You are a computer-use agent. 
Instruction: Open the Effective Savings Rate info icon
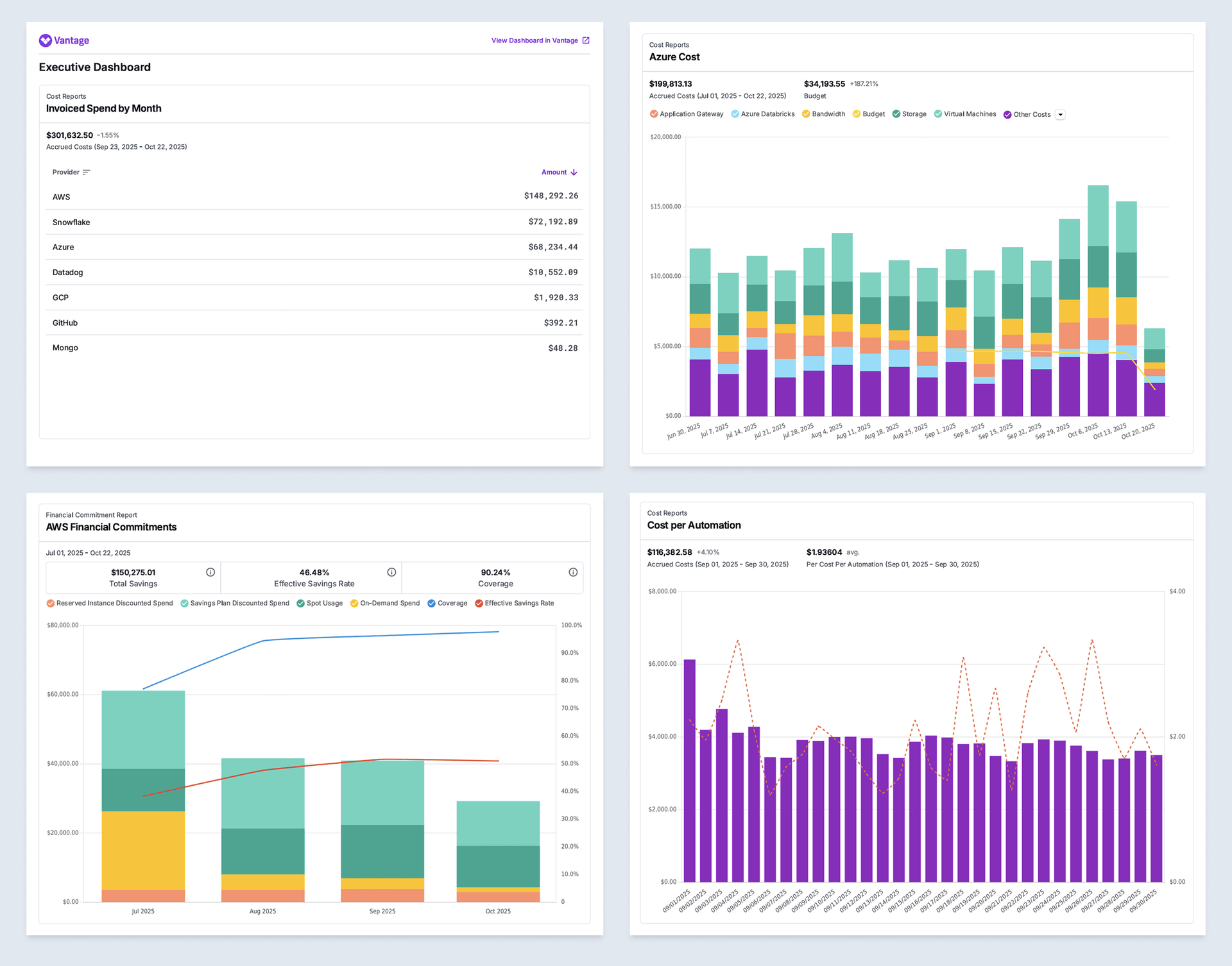click(x=391, y=572)
